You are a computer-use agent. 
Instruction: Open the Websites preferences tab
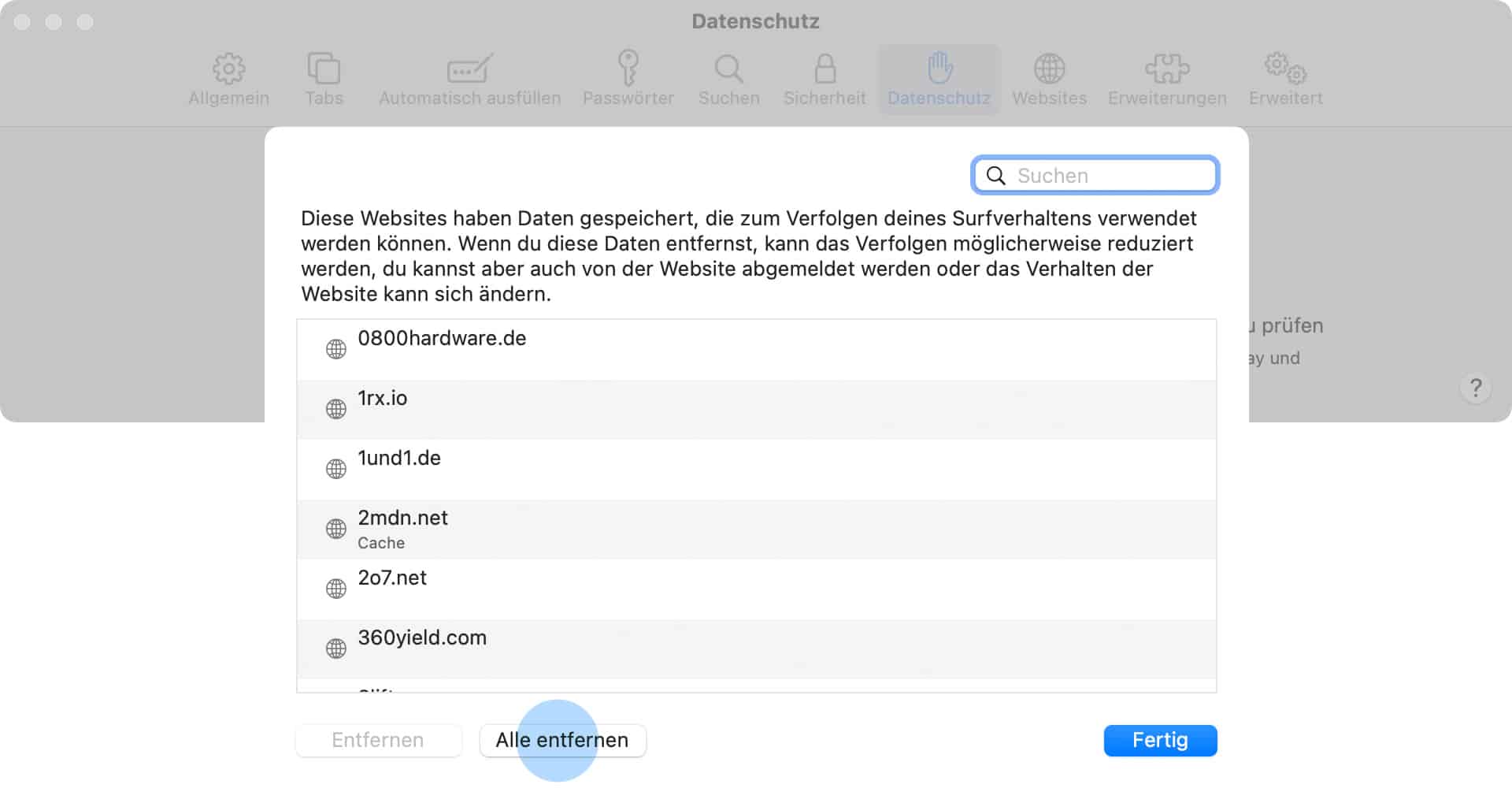click(1049, 80)
